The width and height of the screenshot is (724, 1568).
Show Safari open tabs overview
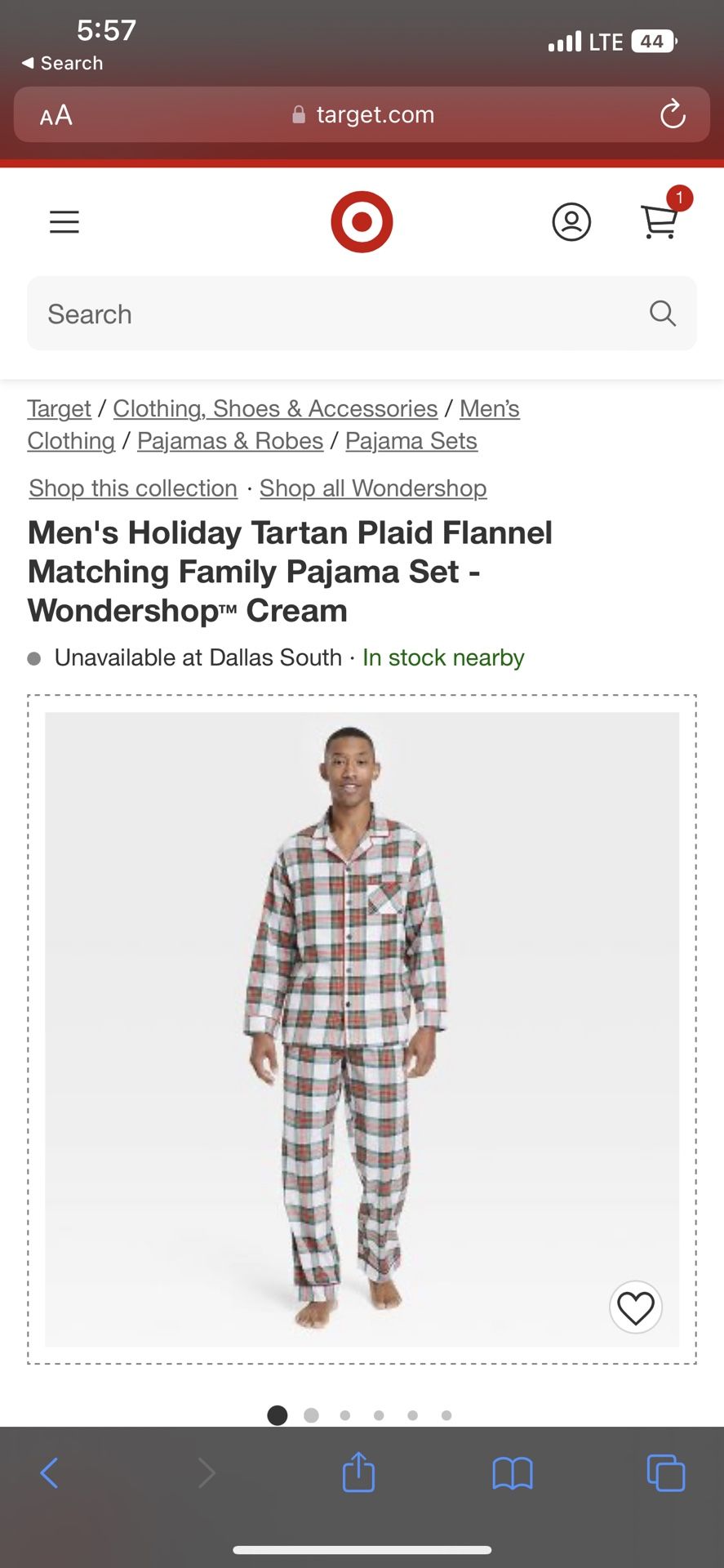[666, 1473]
